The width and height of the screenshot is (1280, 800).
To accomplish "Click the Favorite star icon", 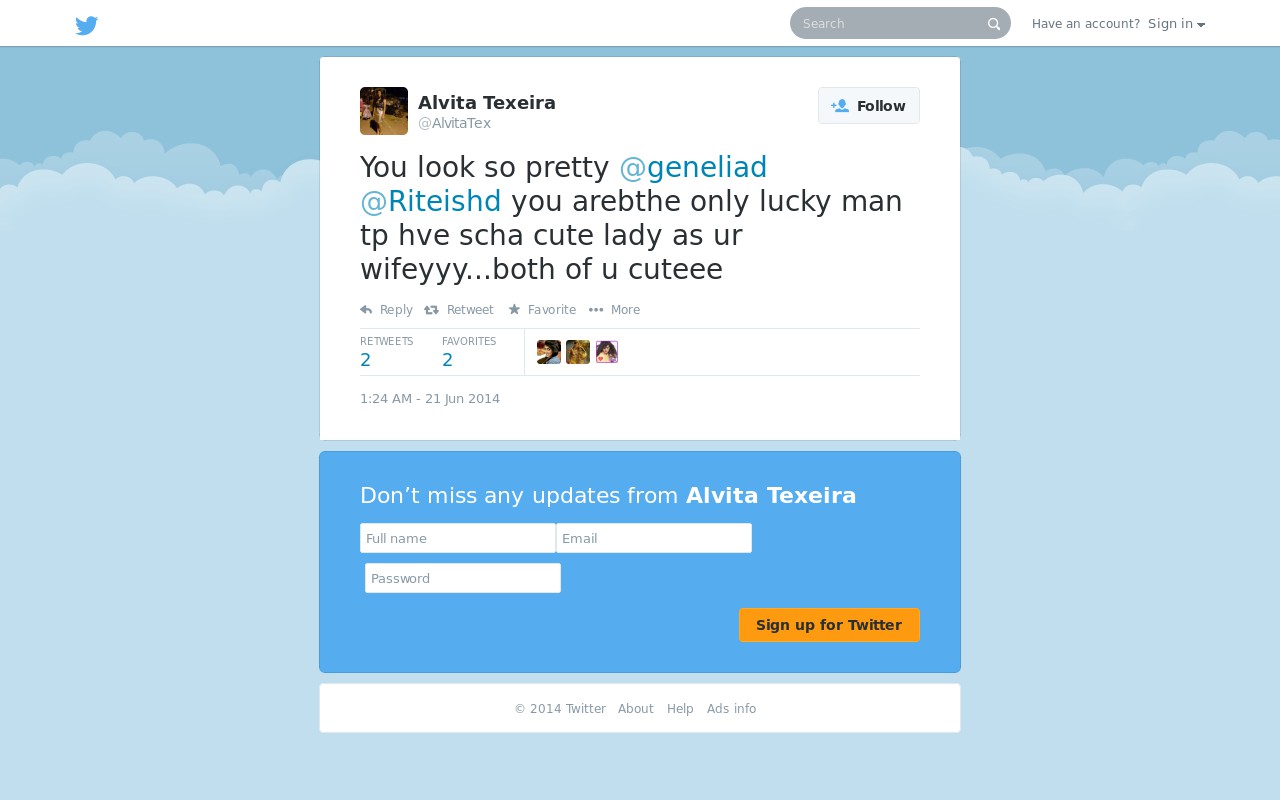I will tap(514, 310).
